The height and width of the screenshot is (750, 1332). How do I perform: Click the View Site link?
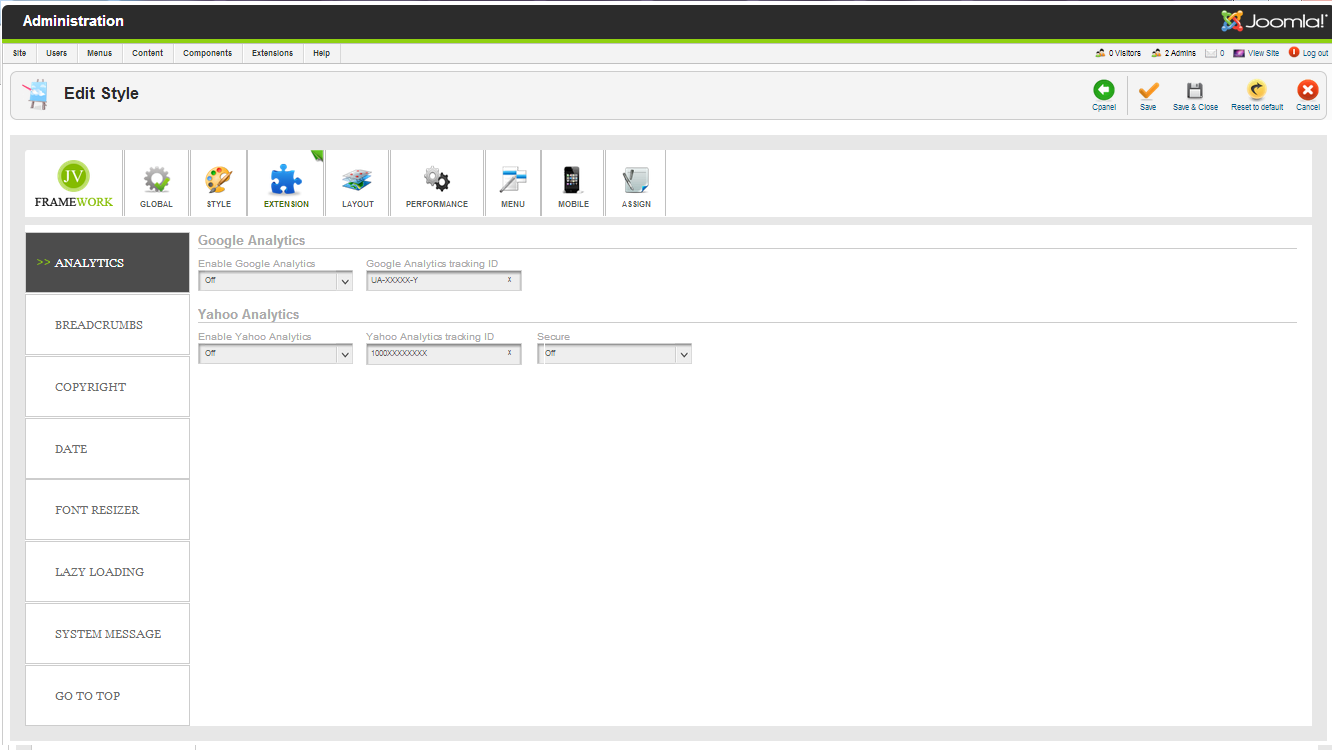point(1262,53)
